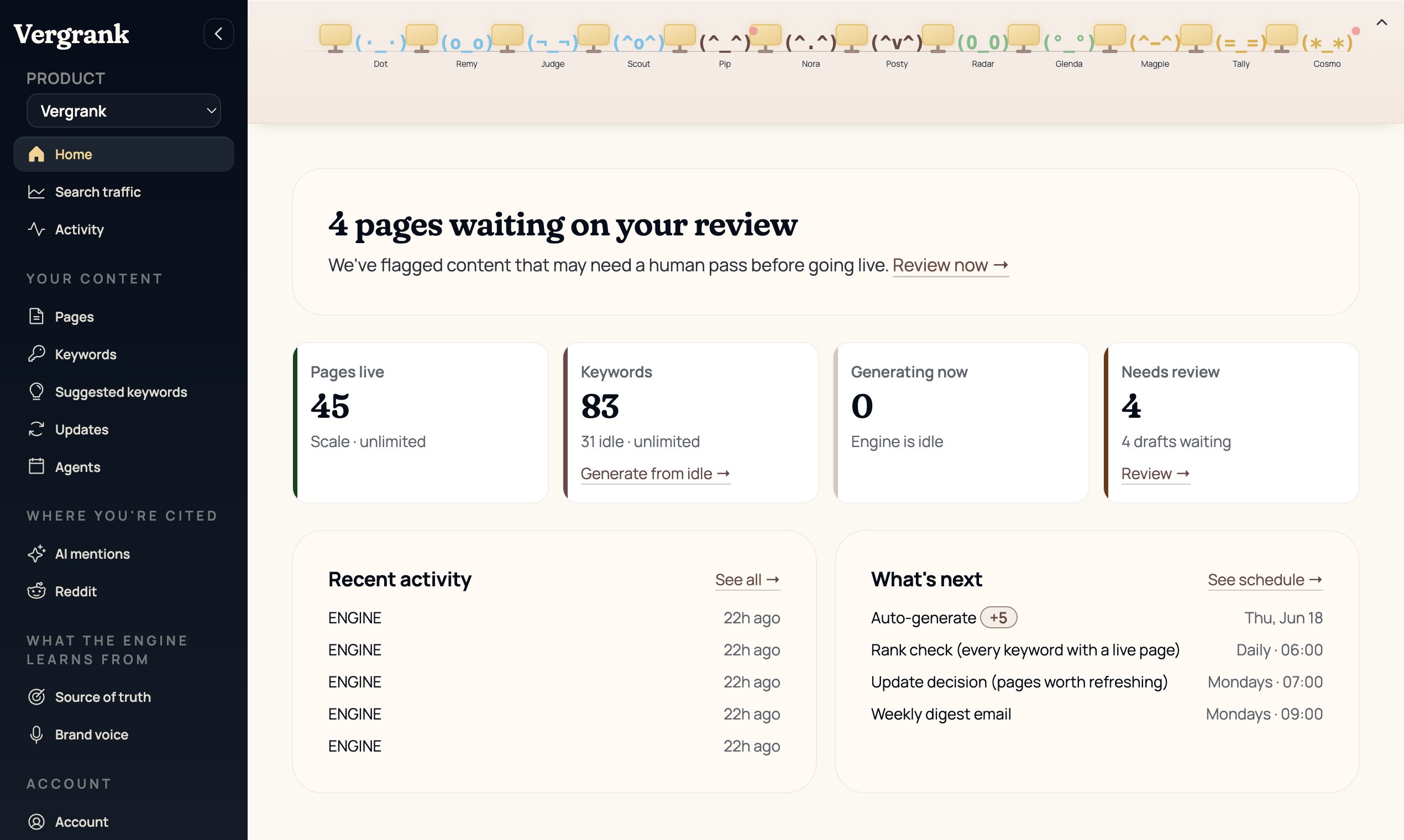Click the Home house icon
1404x840 pixels.
tap(36, 154)
